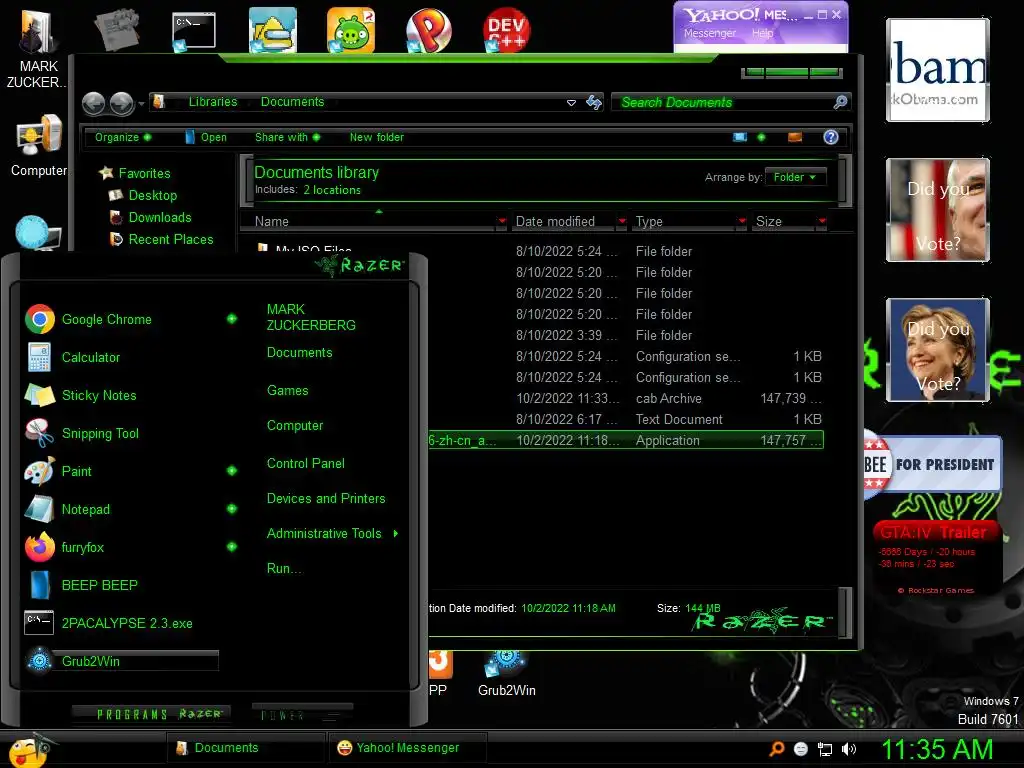The height and width of the screenshot is (768, 1024).
Task: Expand Google Chrome jump list arrow
Action: (232, 319)
